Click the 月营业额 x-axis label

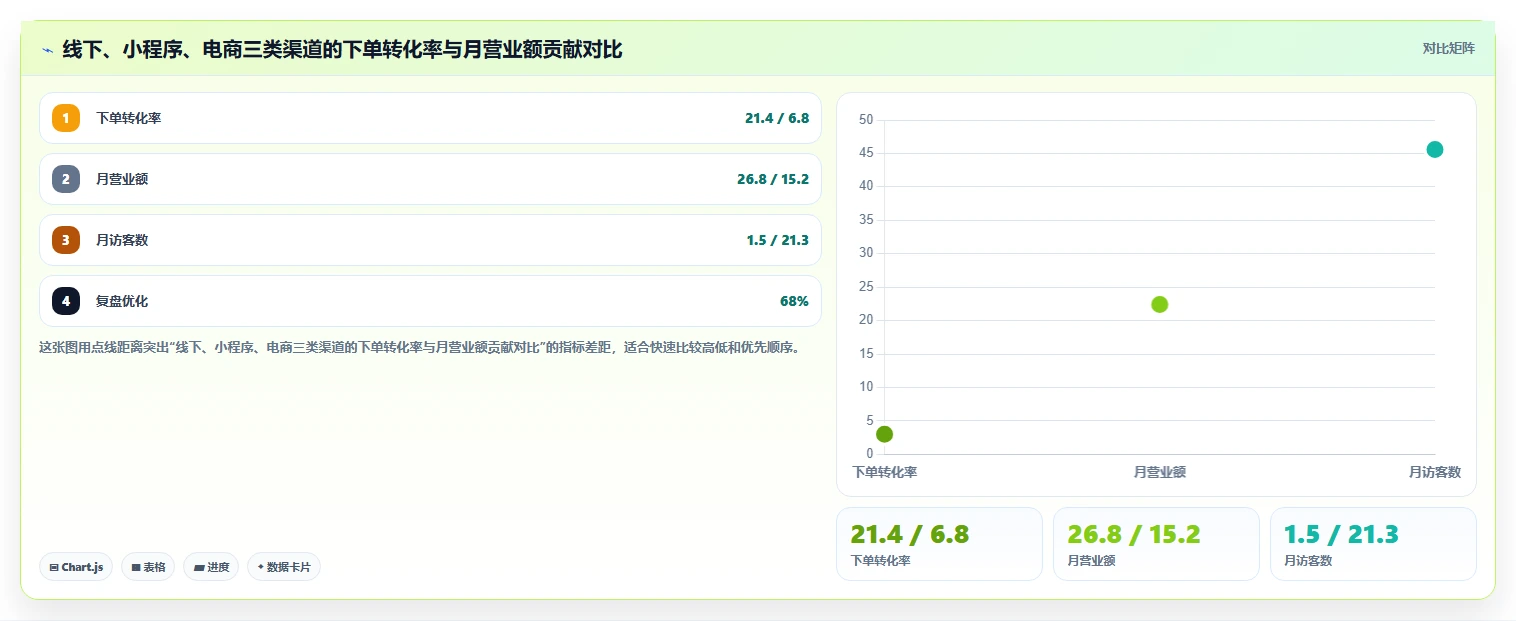click(1159, 472)
